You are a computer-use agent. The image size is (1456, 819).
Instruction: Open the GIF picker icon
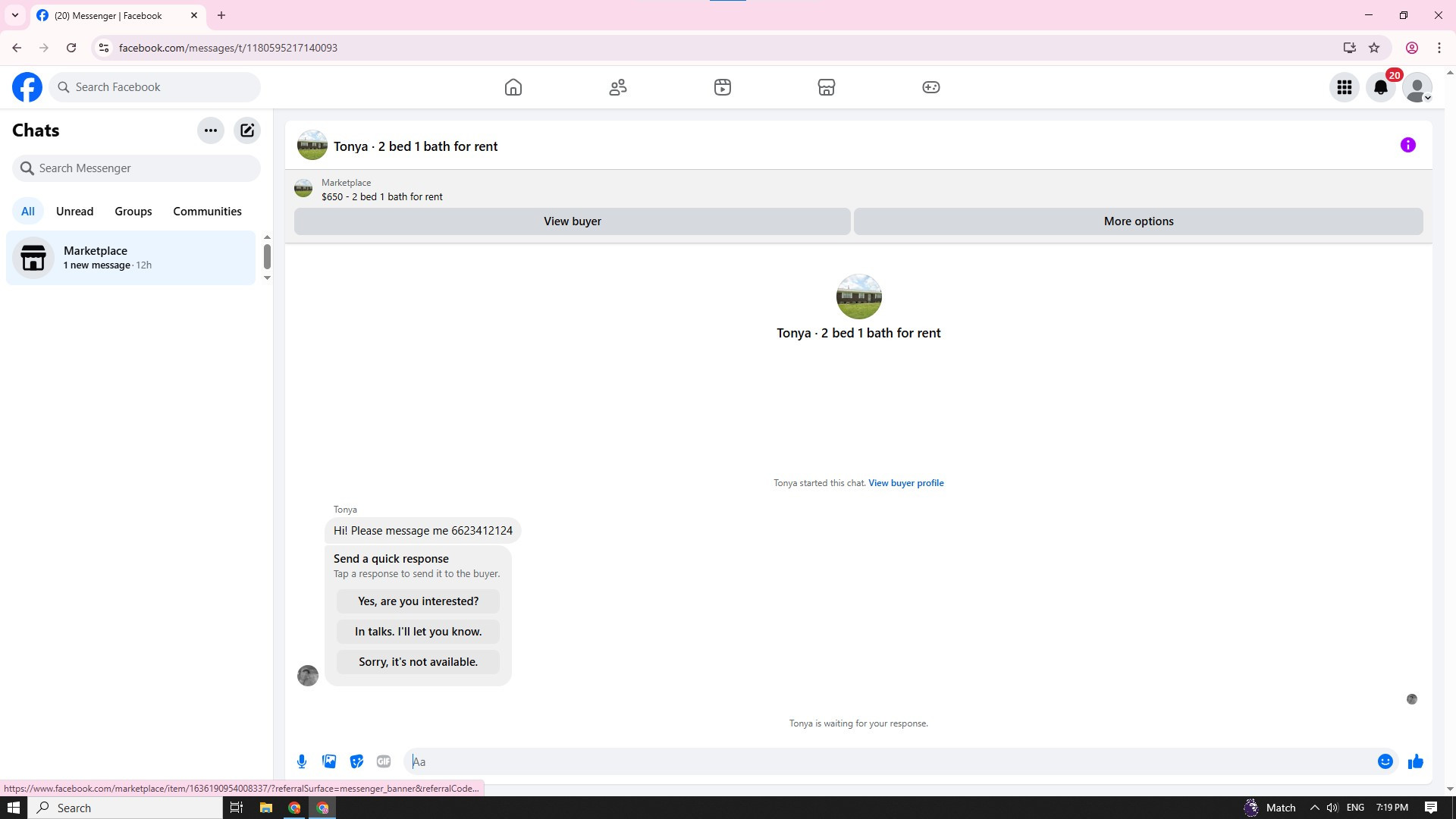pos(384,761)
